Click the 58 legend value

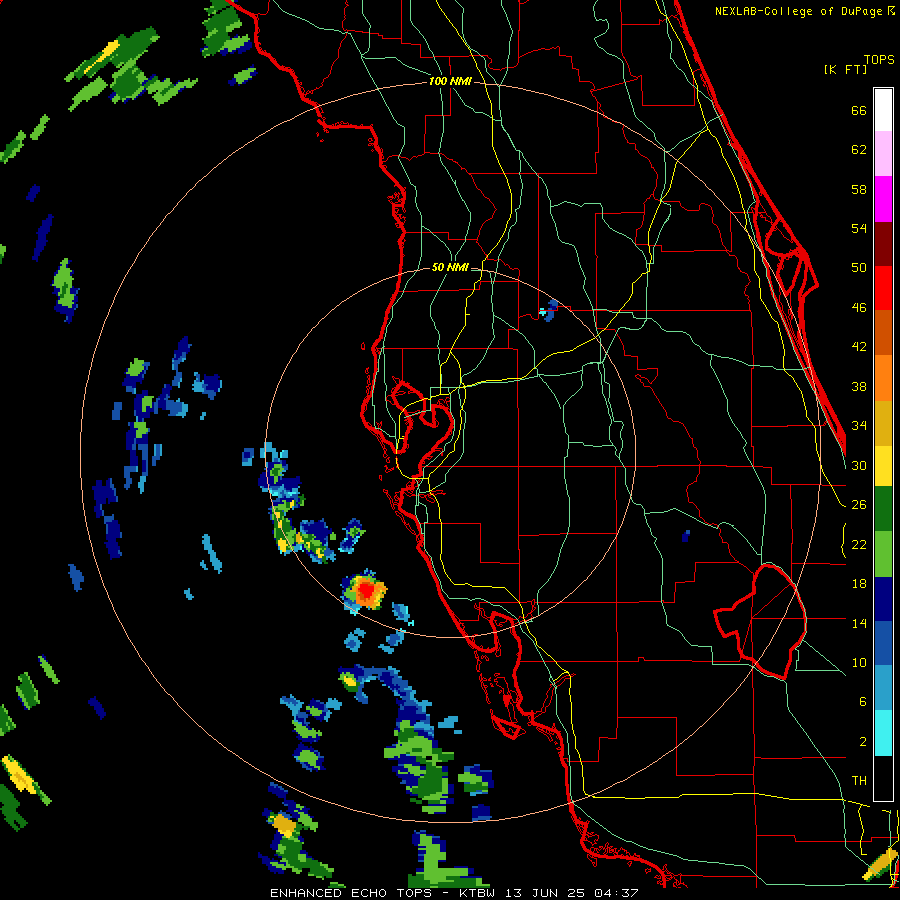[859, 189]
